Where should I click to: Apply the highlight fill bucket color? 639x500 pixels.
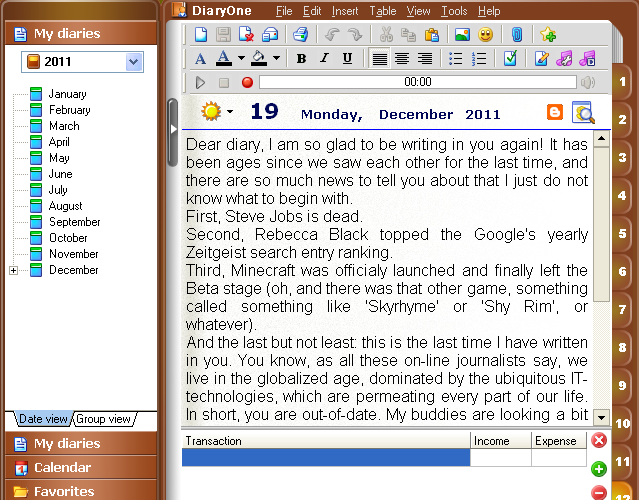click(259, 59)
